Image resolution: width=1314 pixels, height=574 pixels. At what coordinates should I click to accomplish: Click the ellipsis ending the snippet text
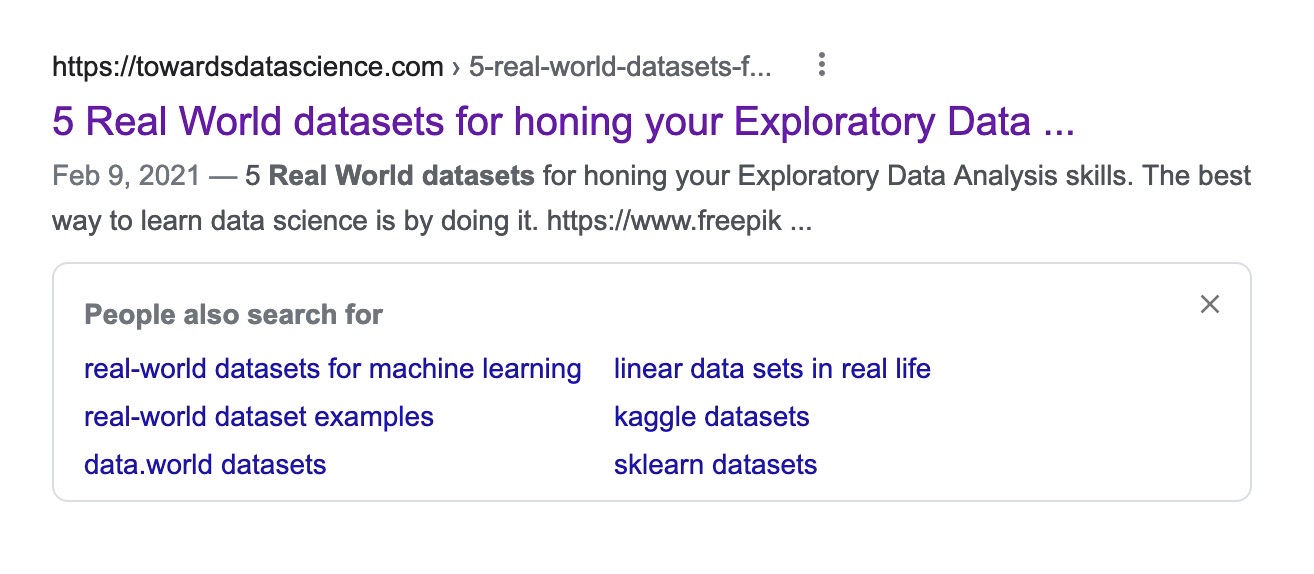801,222
